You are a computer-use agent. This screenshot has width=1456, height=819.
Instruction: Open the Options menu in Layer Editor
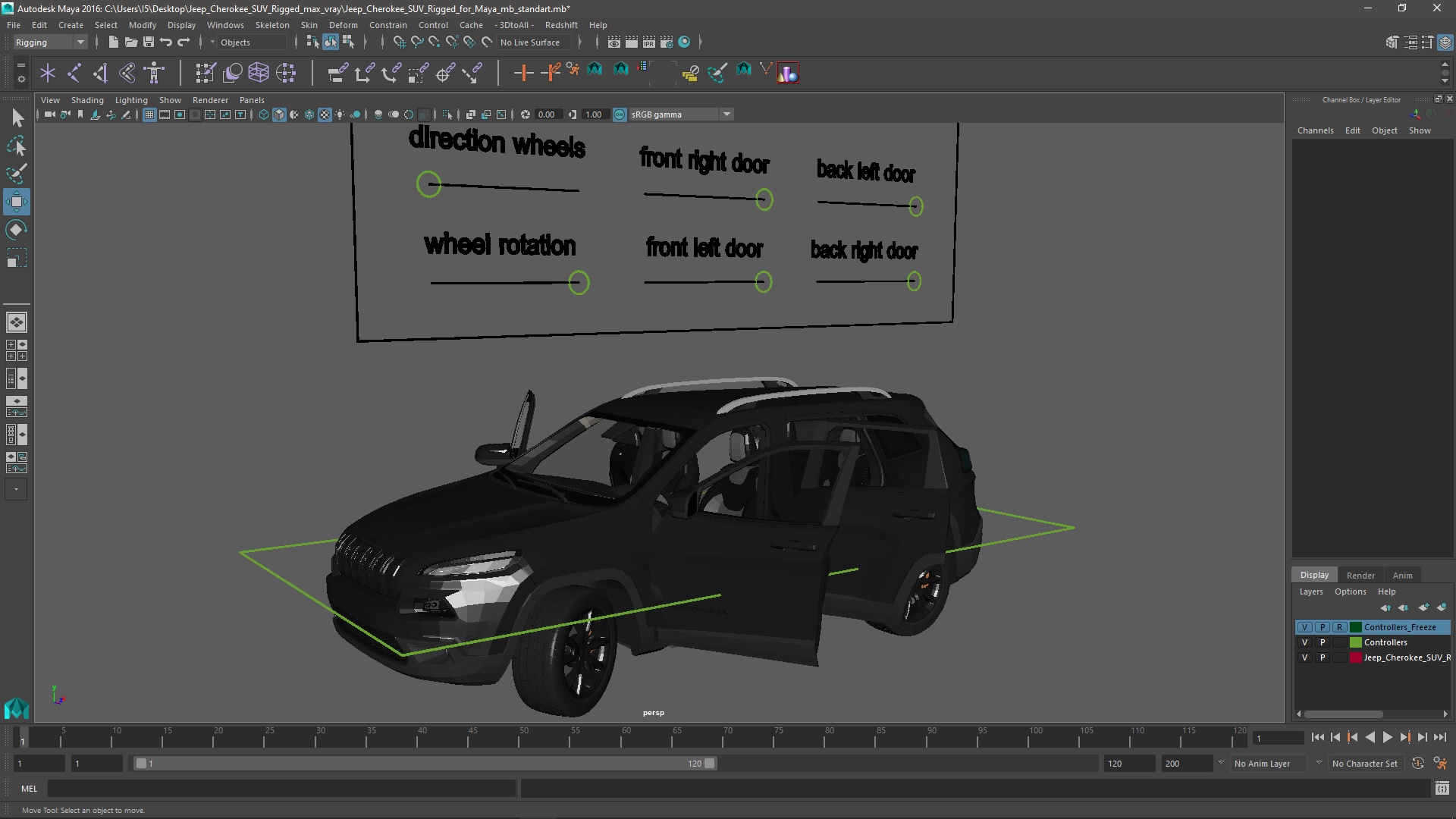tap(1350, 591)
